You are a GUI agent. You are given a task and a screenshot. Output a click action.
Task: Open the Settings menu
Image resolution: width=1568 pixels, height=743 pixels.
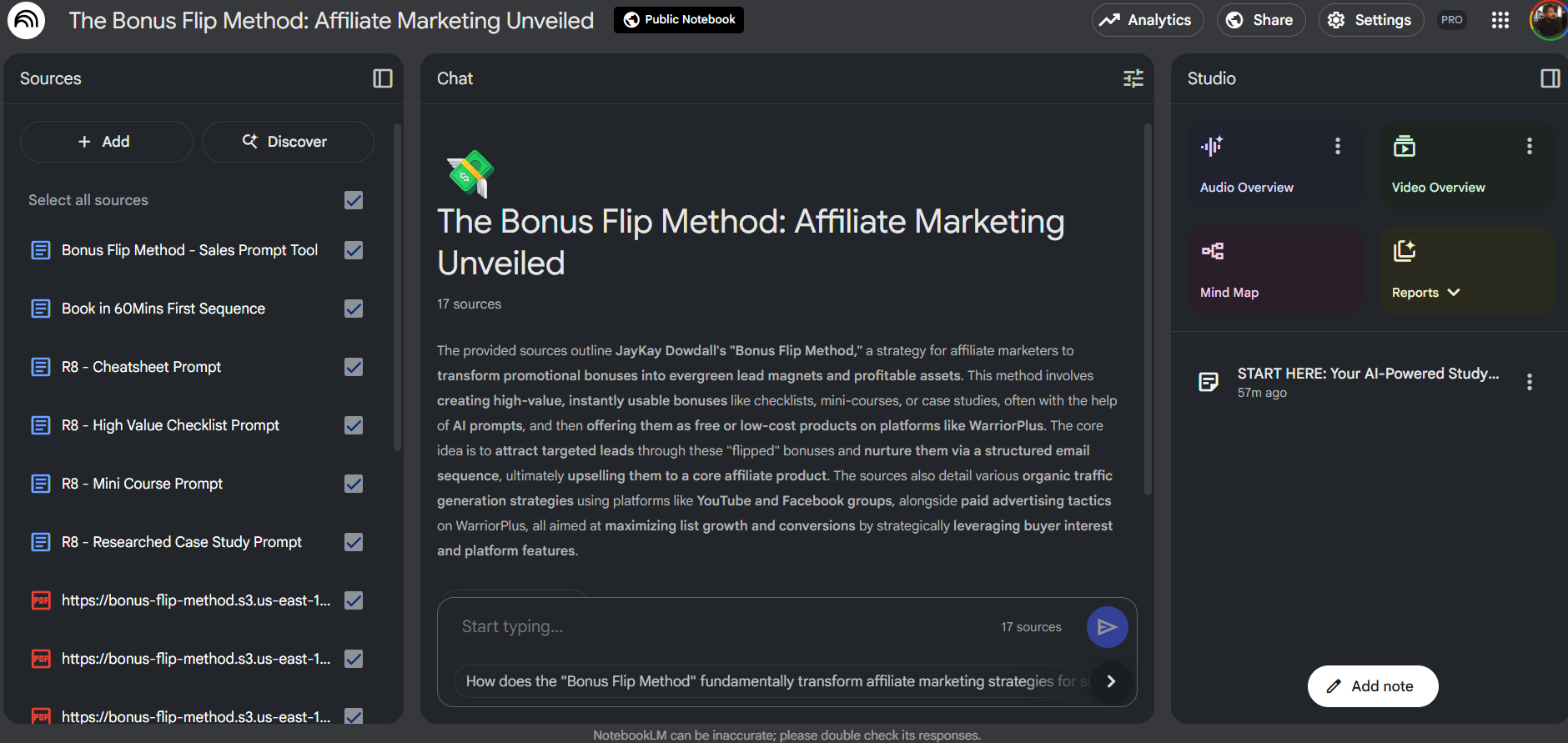(x=1369, y=20)
